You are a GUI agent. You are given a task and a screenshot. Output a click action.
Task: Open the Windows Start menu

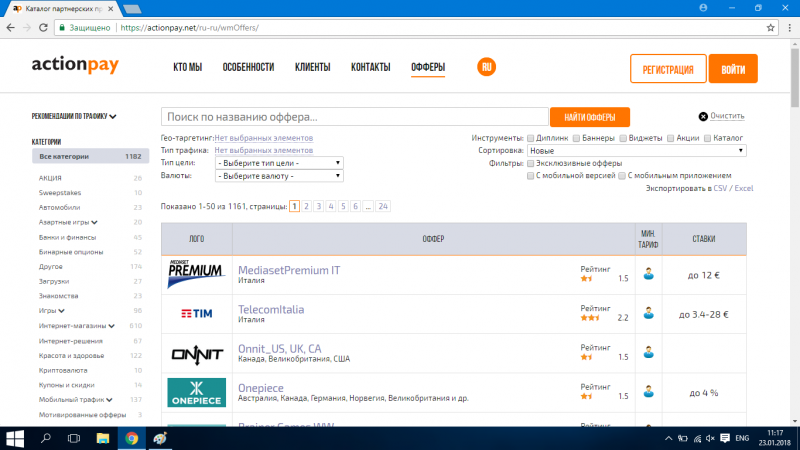point(15,438)
